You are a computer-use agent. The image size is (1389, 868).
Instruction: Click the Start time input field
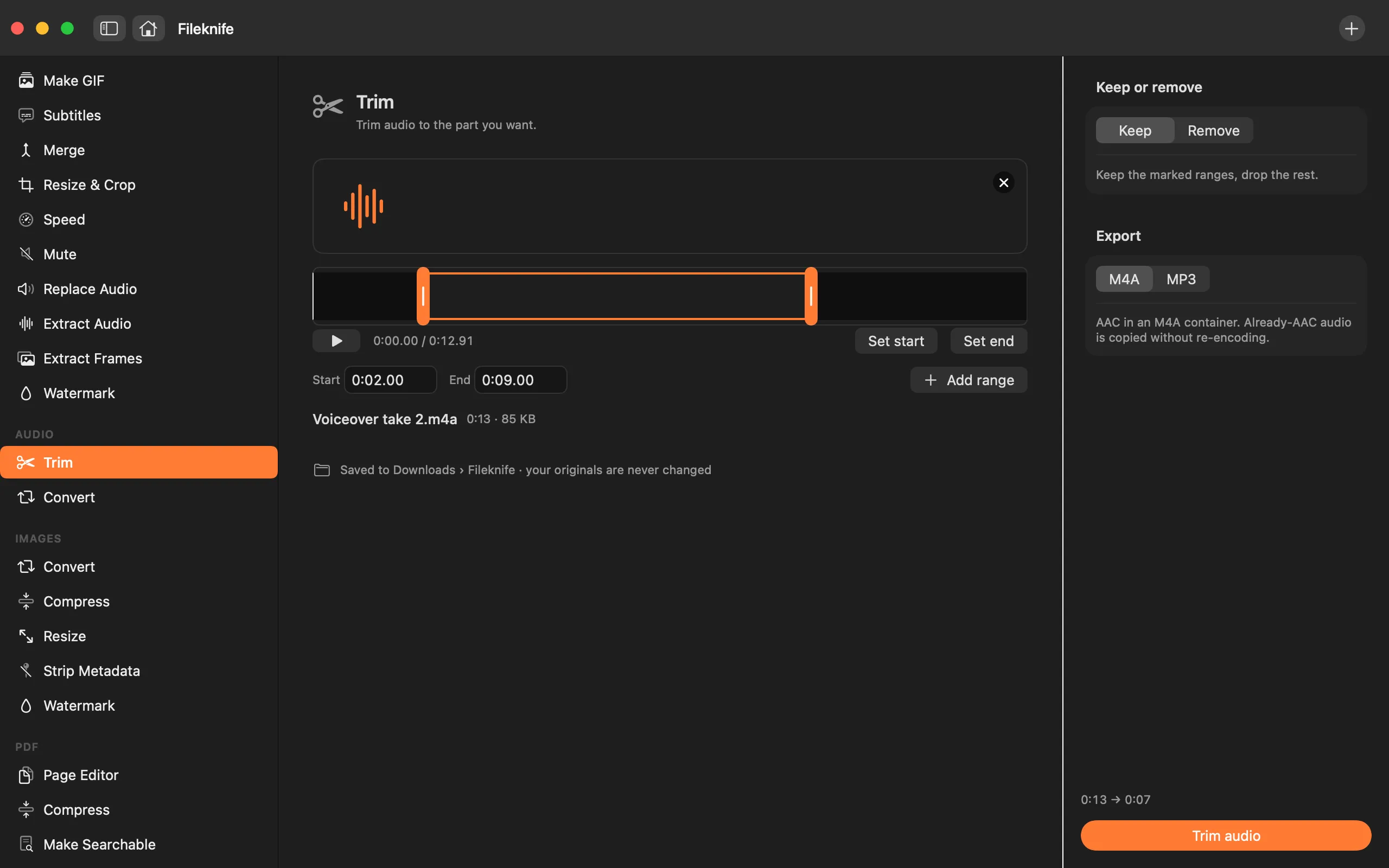[390, 380]
